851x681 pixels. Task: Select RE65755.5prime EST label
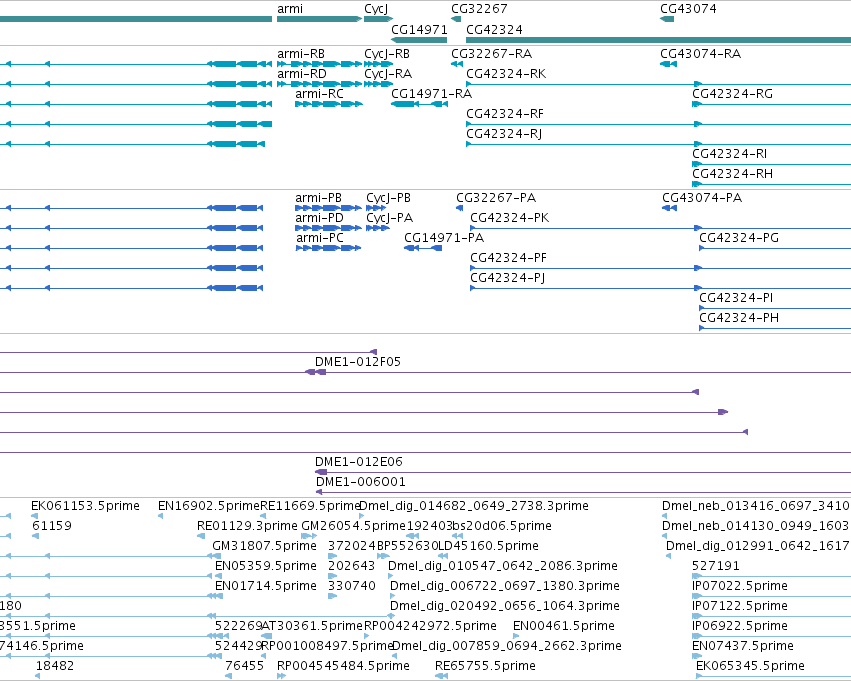485,667
